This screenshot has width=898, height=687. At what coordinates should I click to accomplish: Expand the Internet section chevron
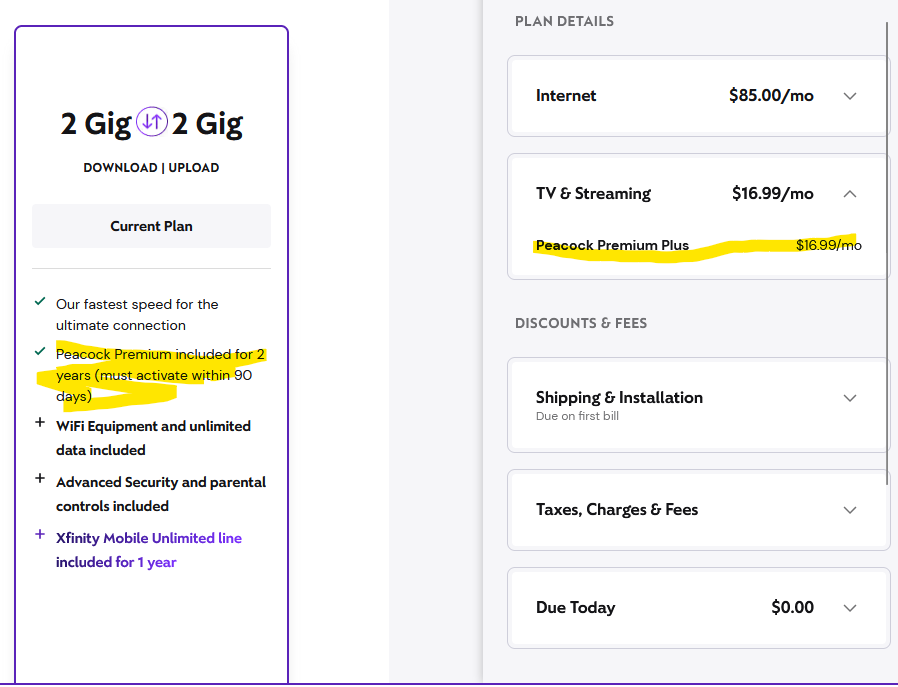click(850, 96)
